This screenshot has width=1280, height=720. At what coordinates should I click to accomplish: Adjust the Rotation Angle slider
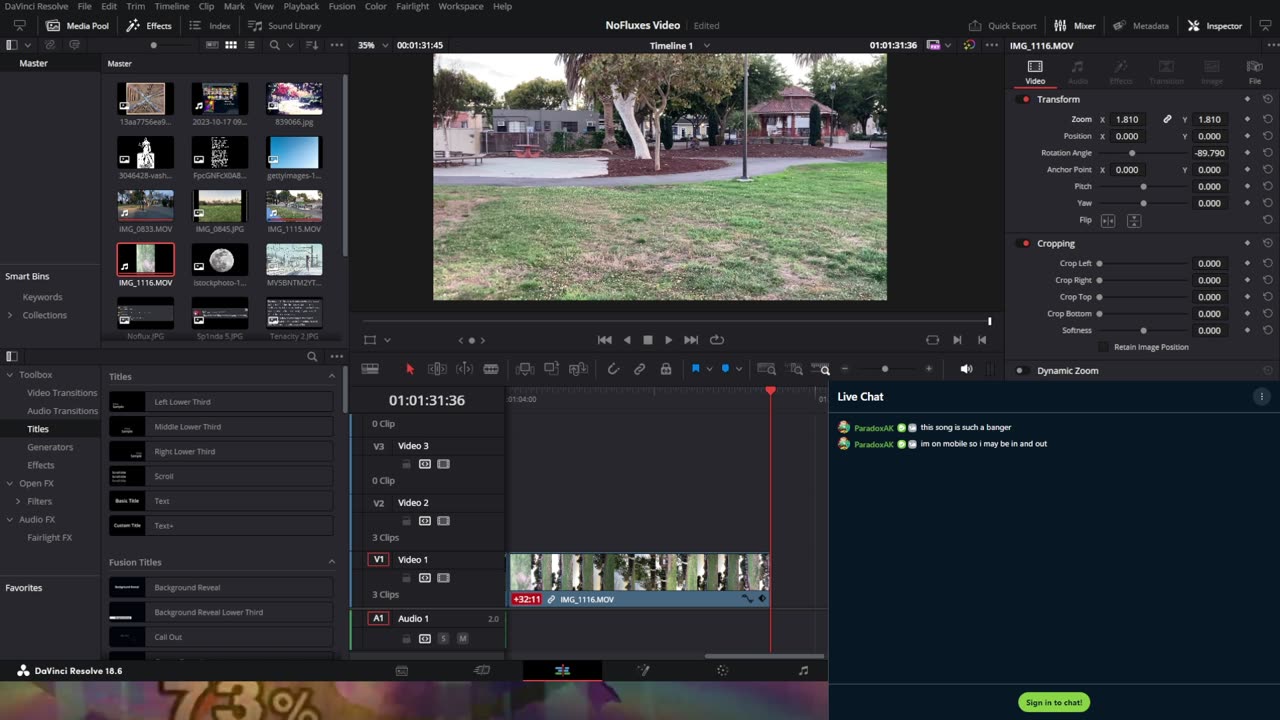coord(1132,153)
